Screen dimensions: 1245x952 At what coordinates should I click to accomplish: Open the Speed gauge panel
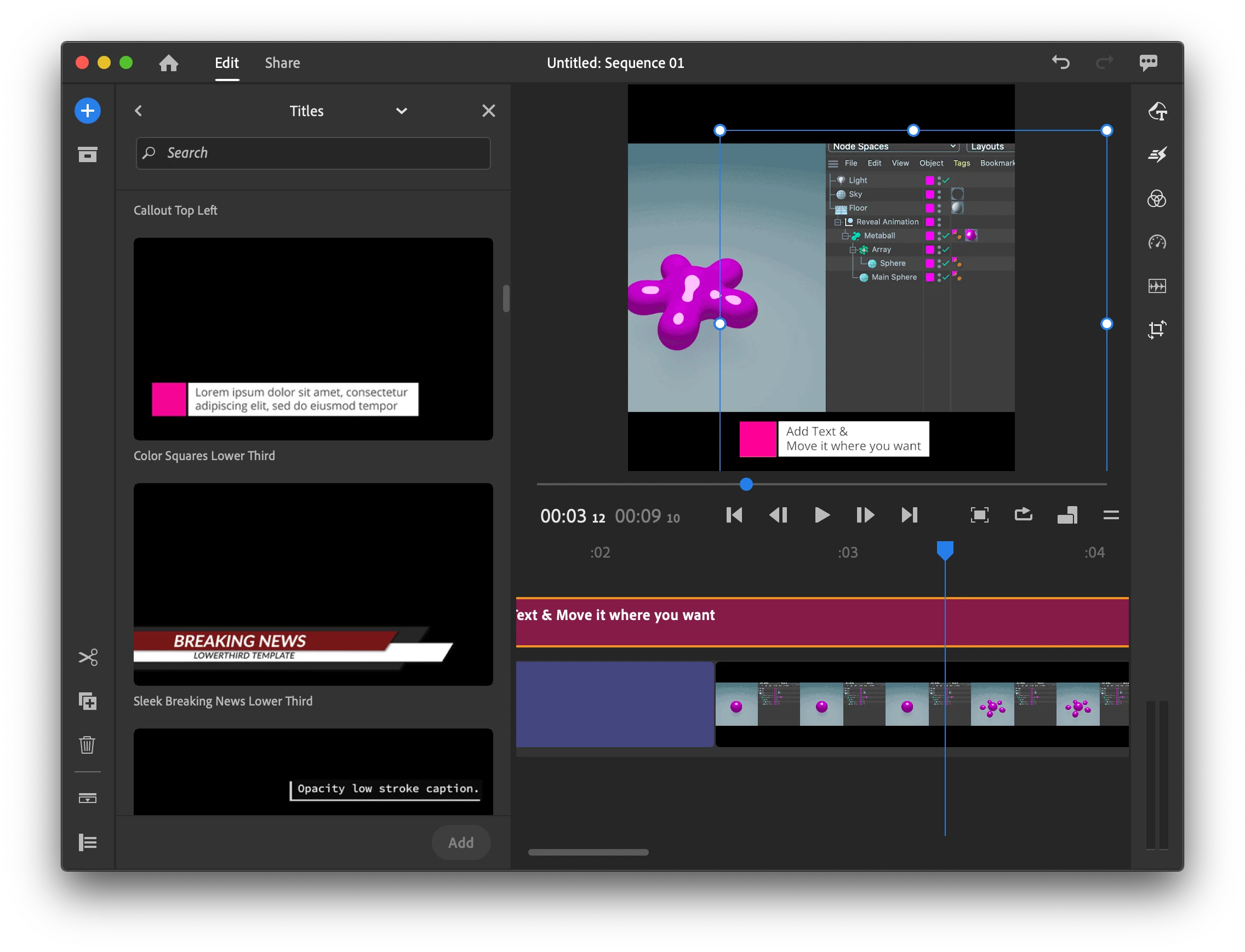point(1157,243)
